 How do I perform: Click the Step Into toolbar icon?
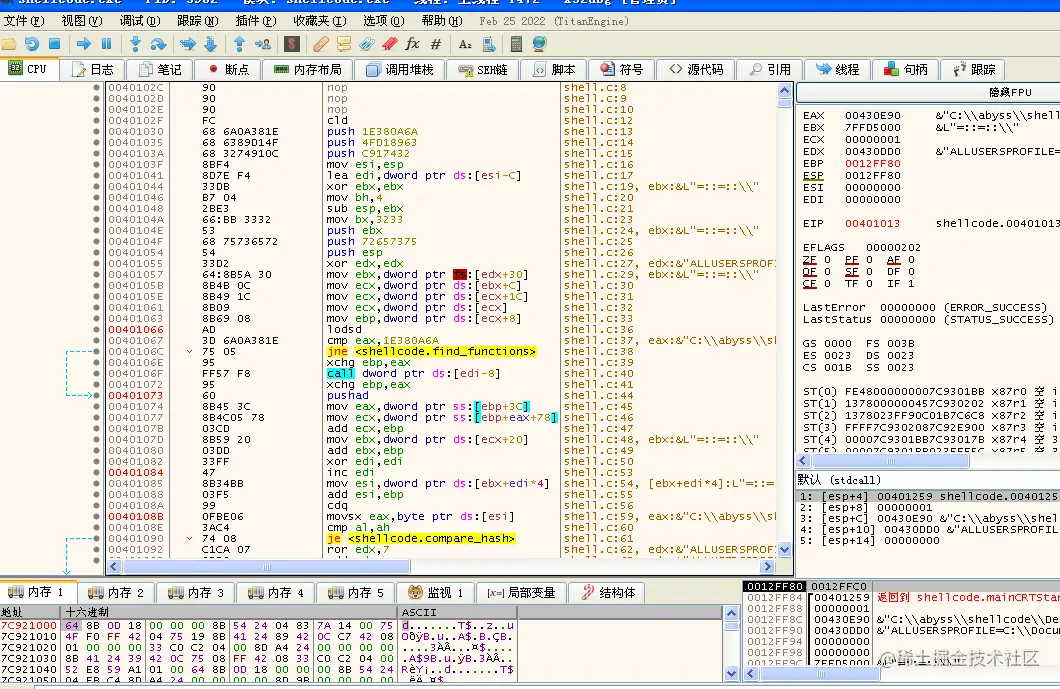tap(135, 44)
